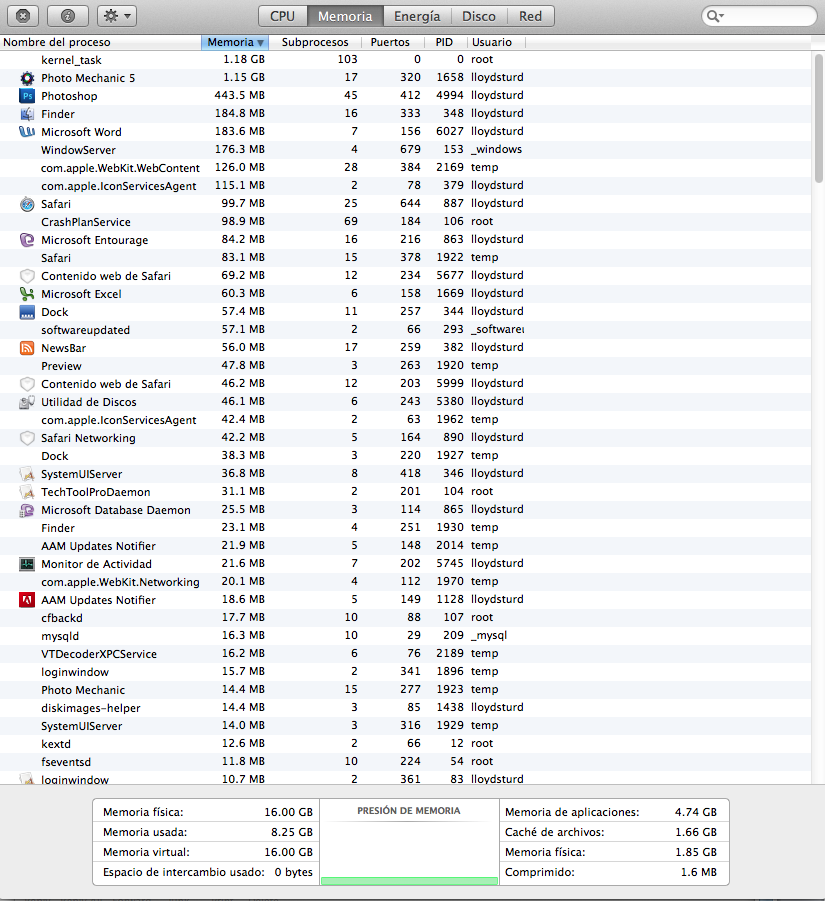Click the Microsoft Word icon

pos(27,132)
